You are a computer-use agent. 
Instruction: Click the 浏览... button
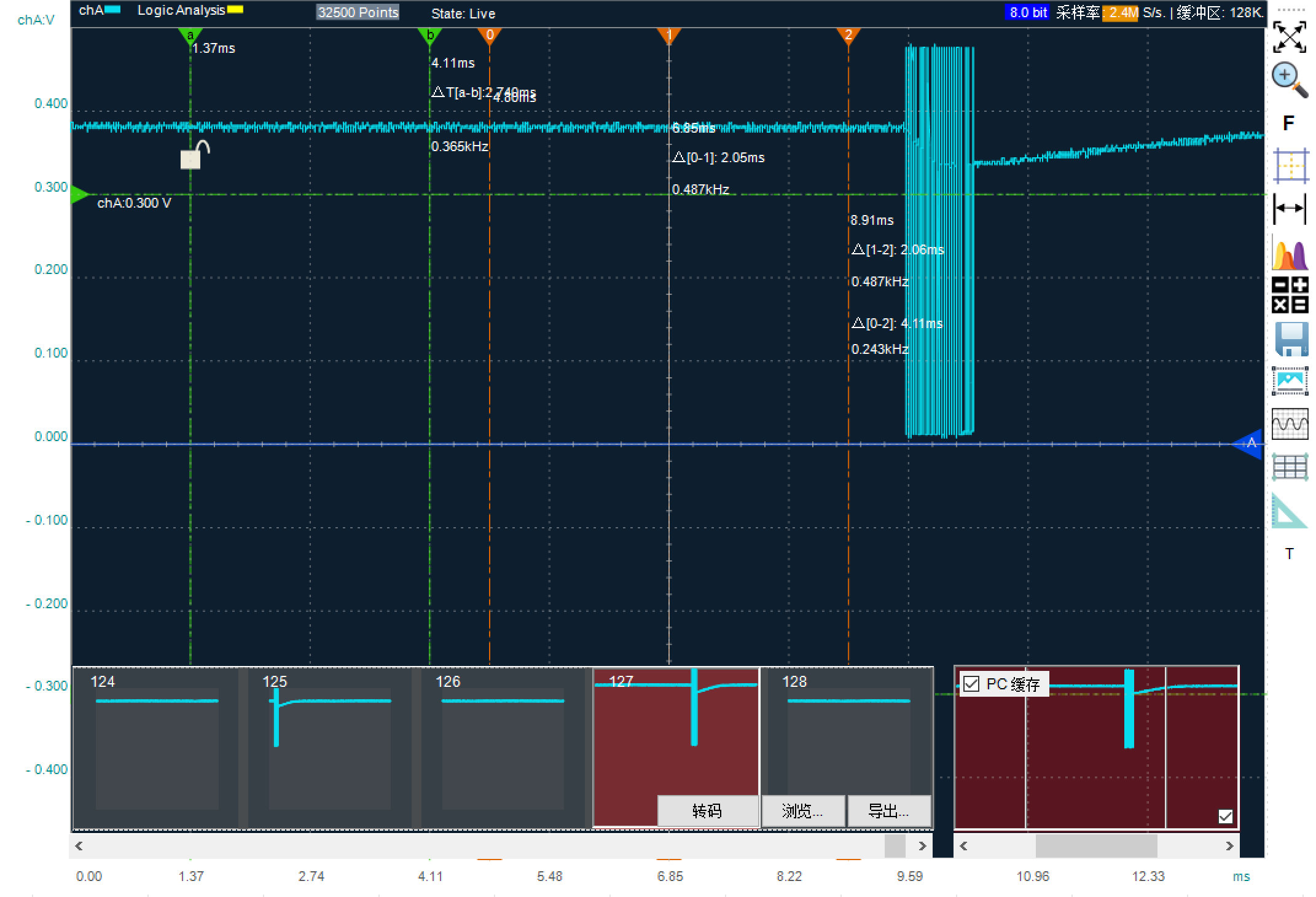(802, 811)
